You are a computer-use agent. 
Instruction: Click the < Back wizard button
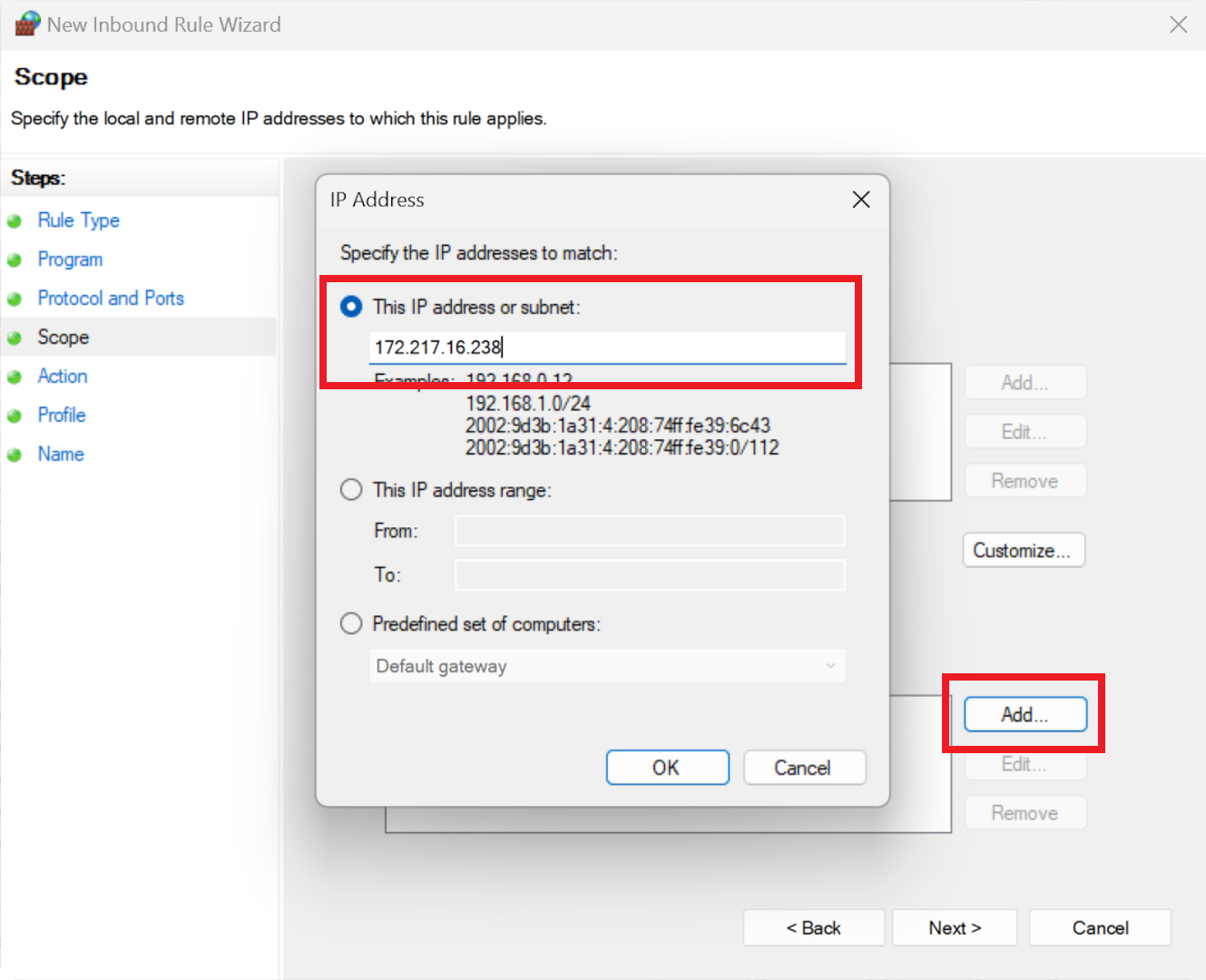pos(813,928)
